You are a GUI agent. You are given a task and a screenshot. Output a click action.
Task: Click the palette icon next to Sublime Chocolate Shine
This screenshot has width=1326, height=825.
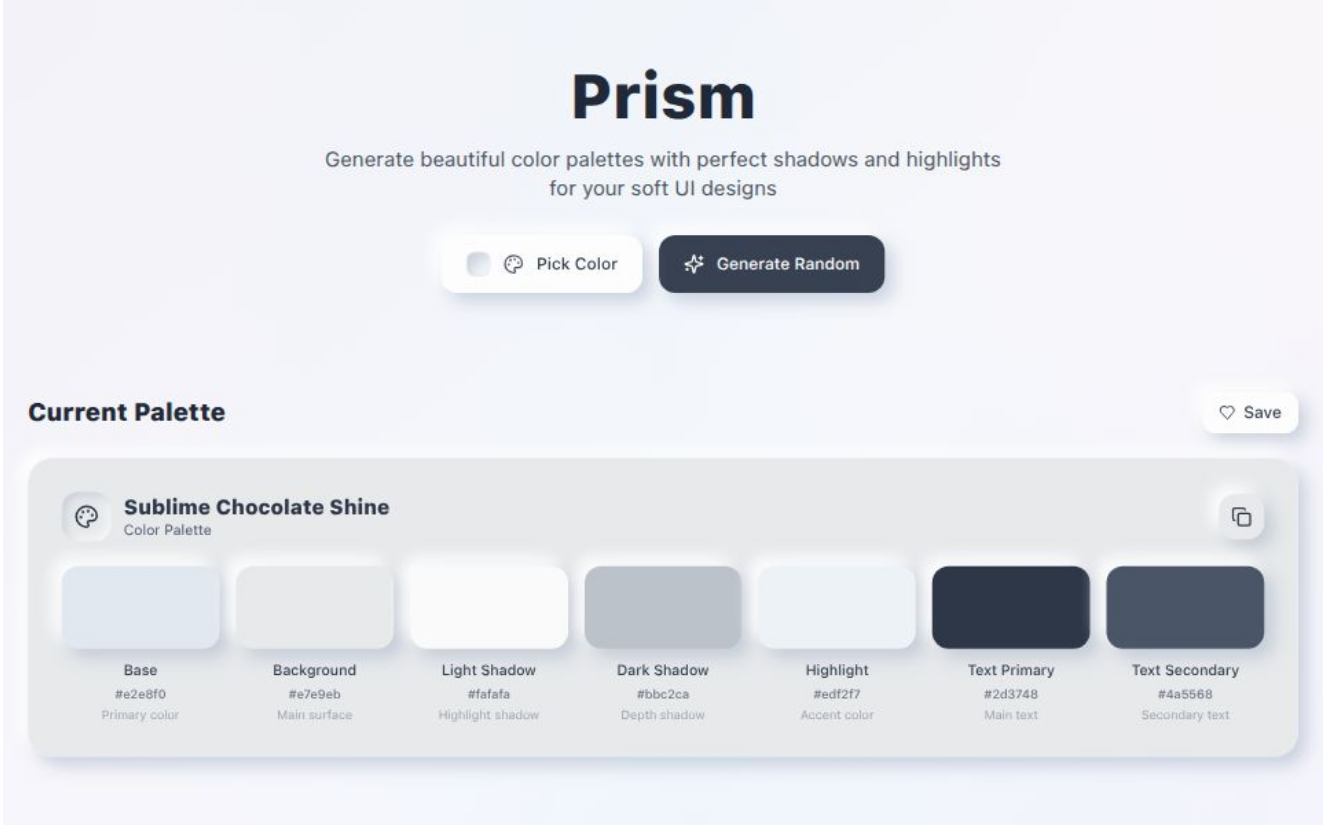coord(86,516)
